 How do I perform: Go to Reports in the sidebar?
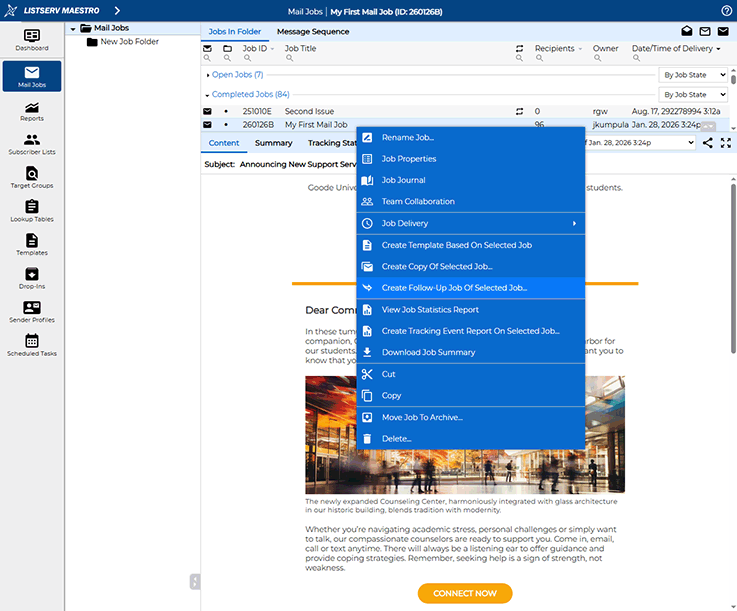click(31, 110)
